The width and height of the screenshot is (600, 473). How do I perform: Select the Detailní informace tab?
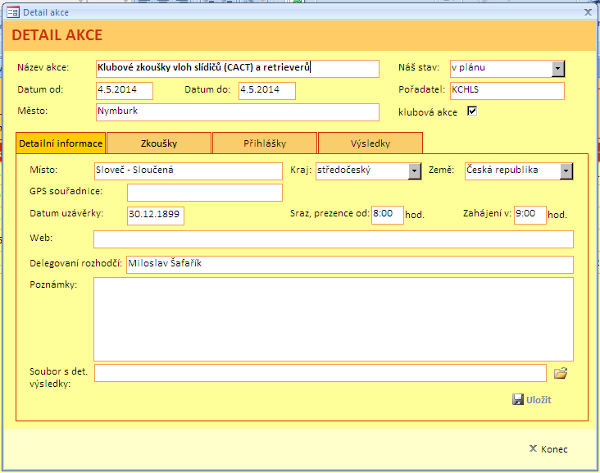pos(61,144)
